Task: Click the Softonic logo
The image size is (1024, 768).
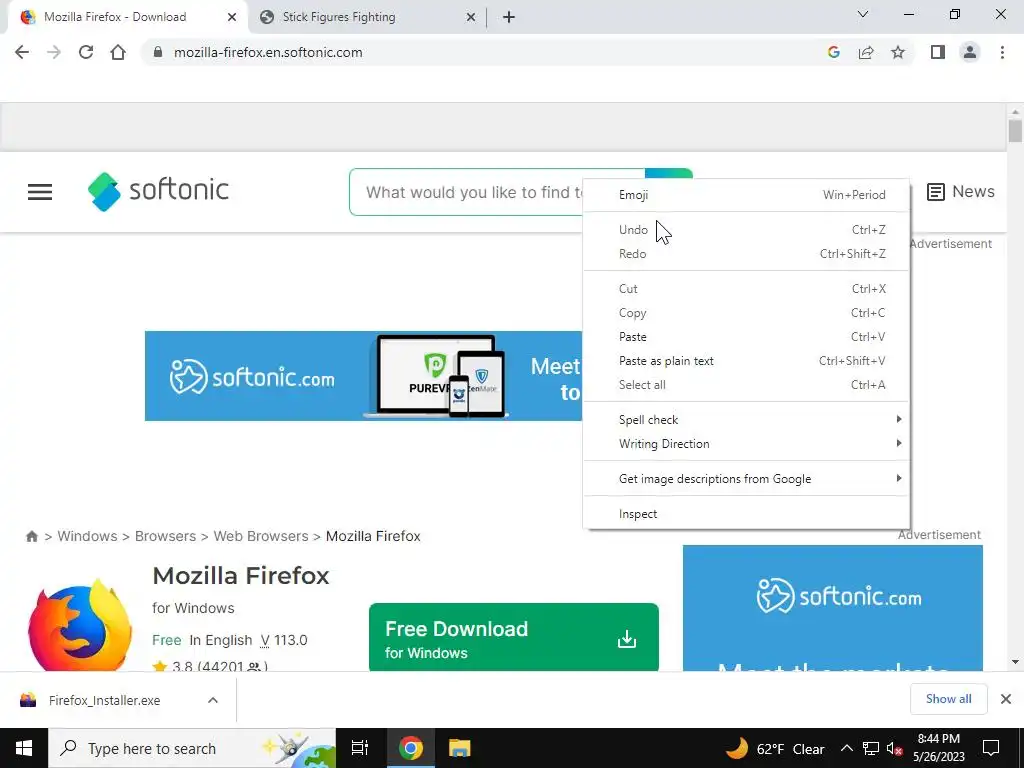Action: (158, 191)
